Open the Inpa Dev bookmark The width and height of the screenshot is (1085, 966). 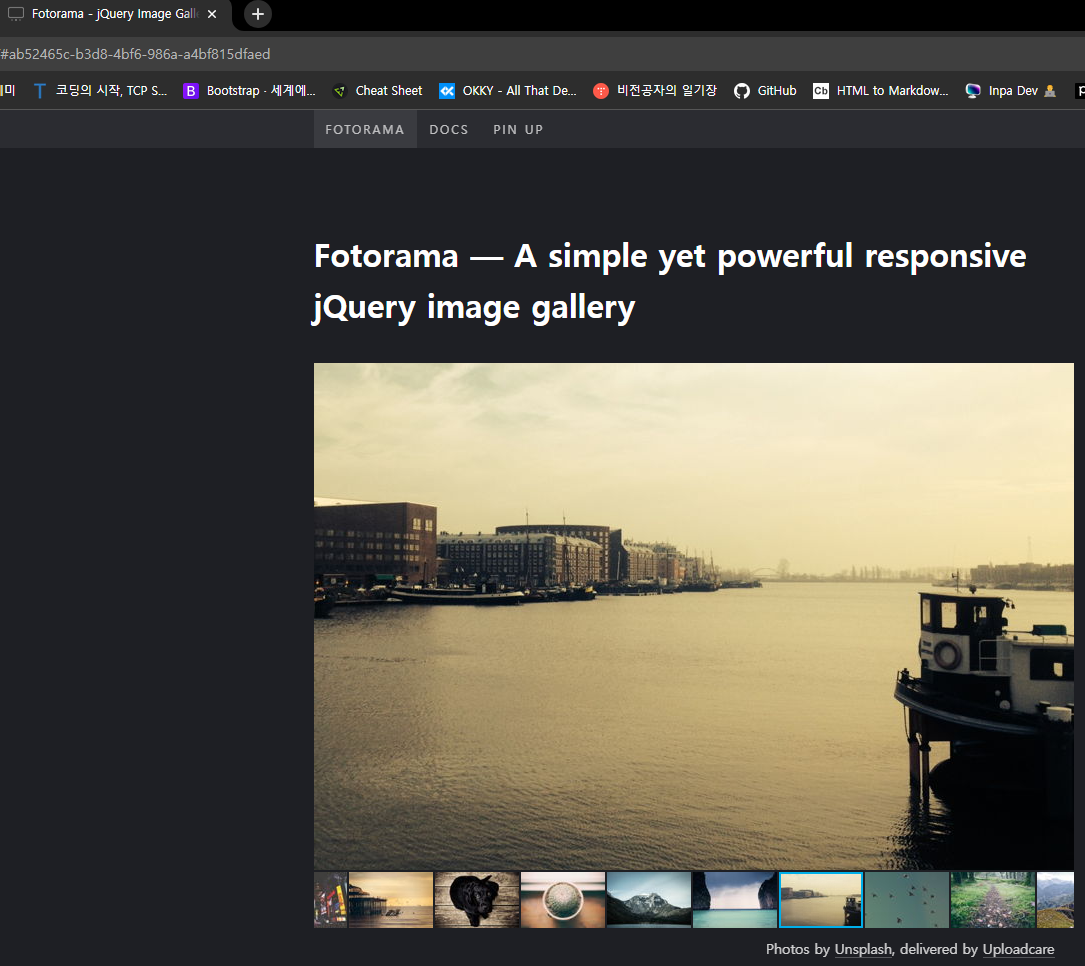click(1011, 91)
